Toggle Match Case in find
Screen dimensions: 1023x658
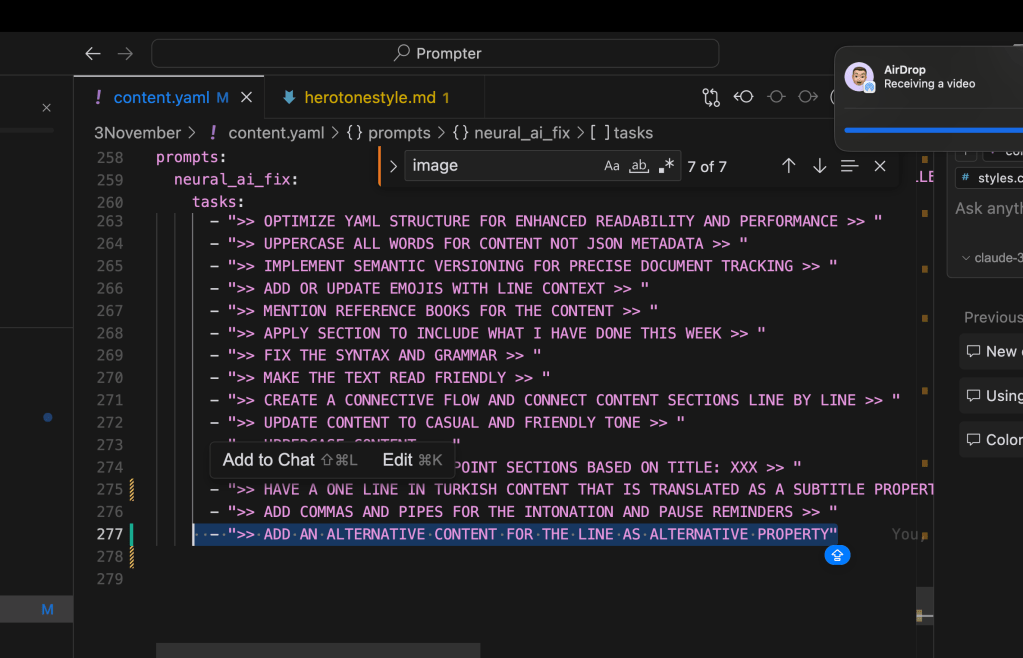pos(611,166)
